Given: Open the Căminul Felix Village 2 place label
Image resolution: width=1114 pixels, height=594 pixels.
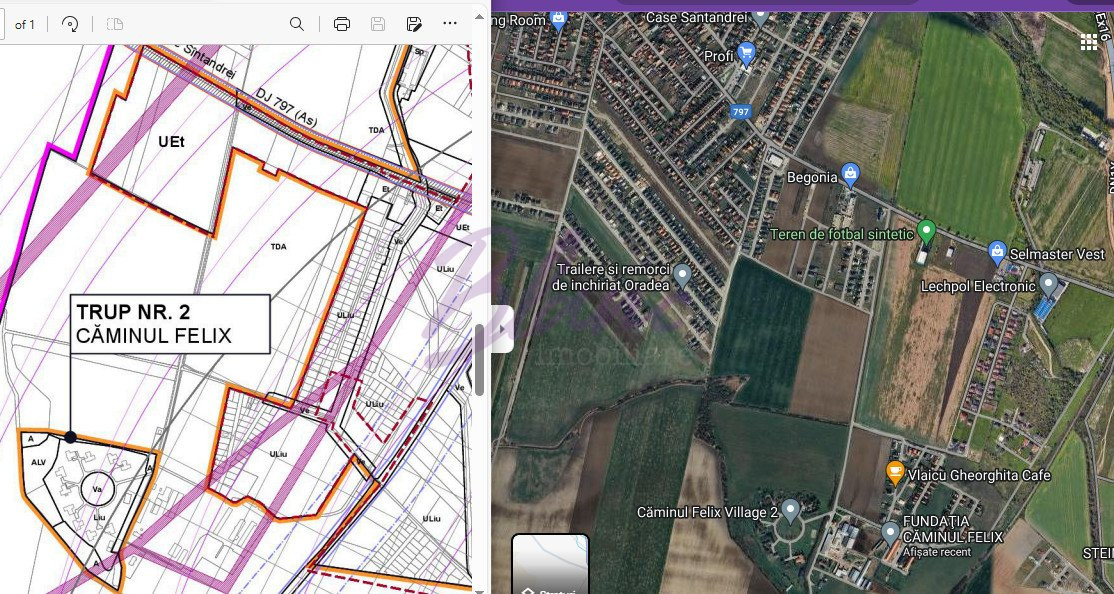Looking at the screenshot, I should click(790, 510).
